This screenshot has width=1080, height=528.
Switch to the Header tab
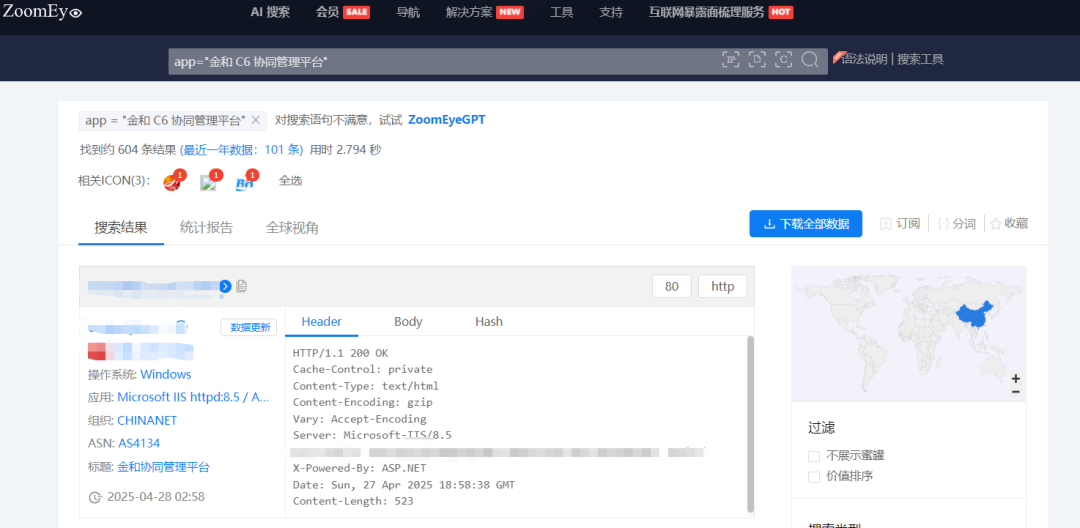point(322,321)
